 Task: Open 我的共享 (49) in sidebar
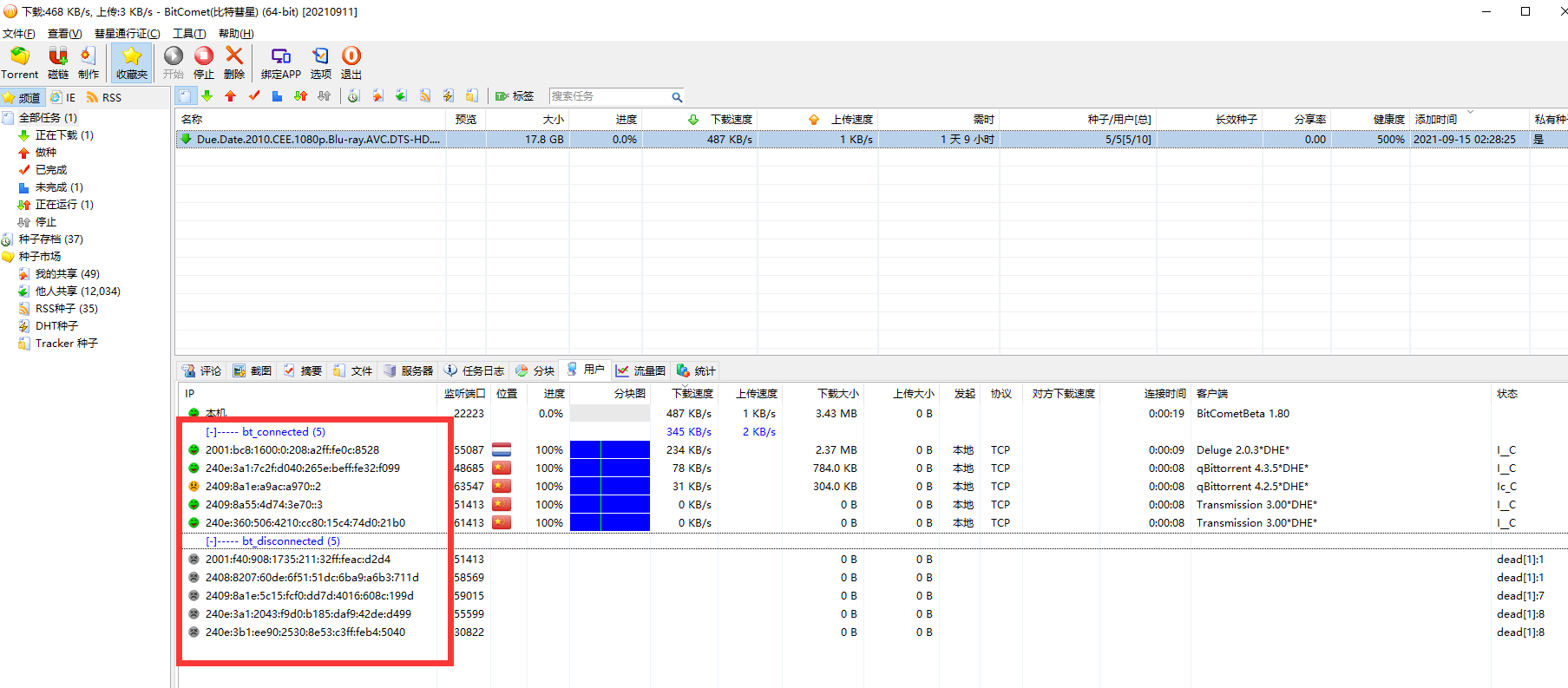(59, 274)
